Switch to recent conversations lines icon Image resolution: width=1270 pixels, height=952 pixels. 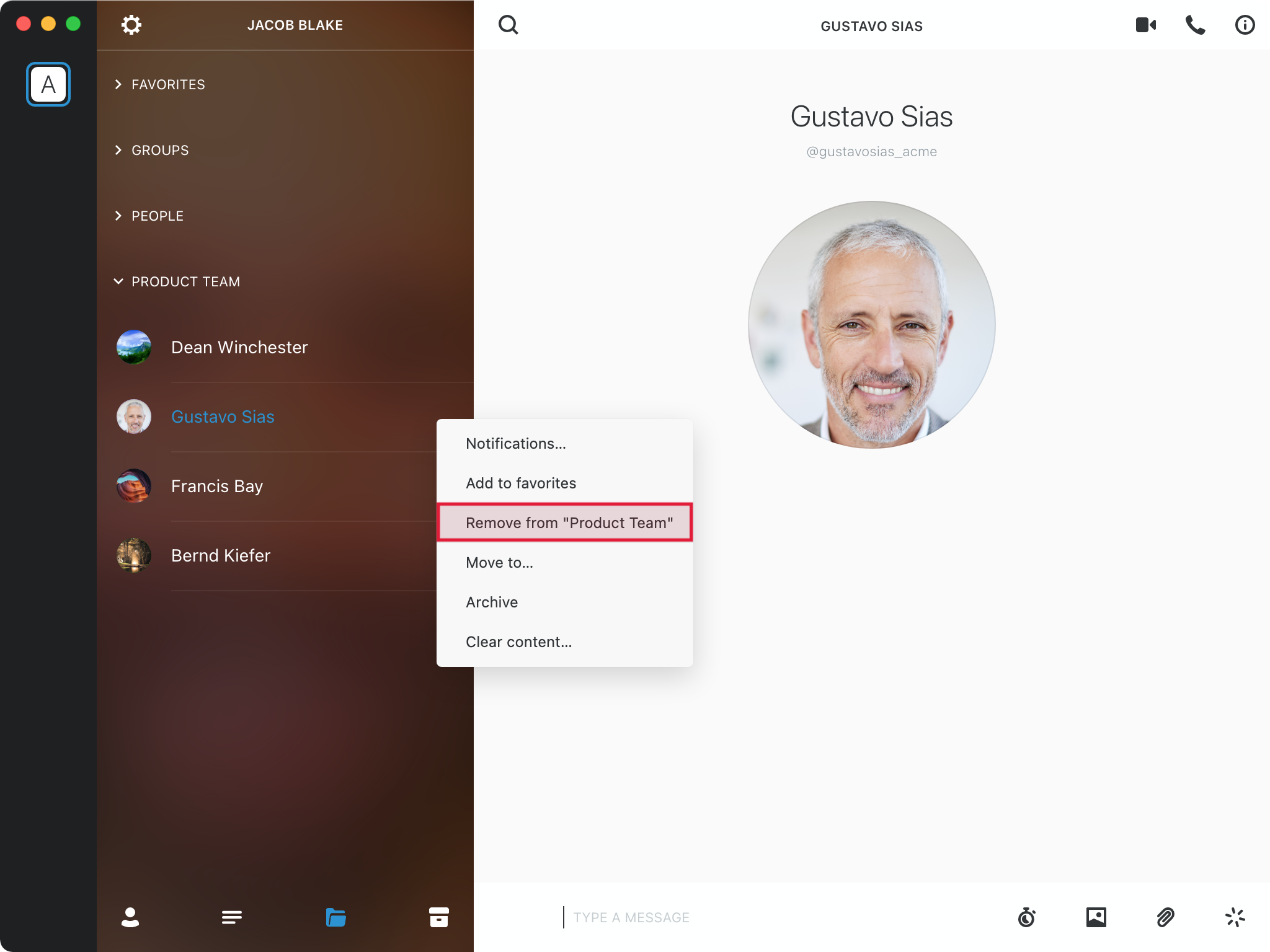pos(232,917)
